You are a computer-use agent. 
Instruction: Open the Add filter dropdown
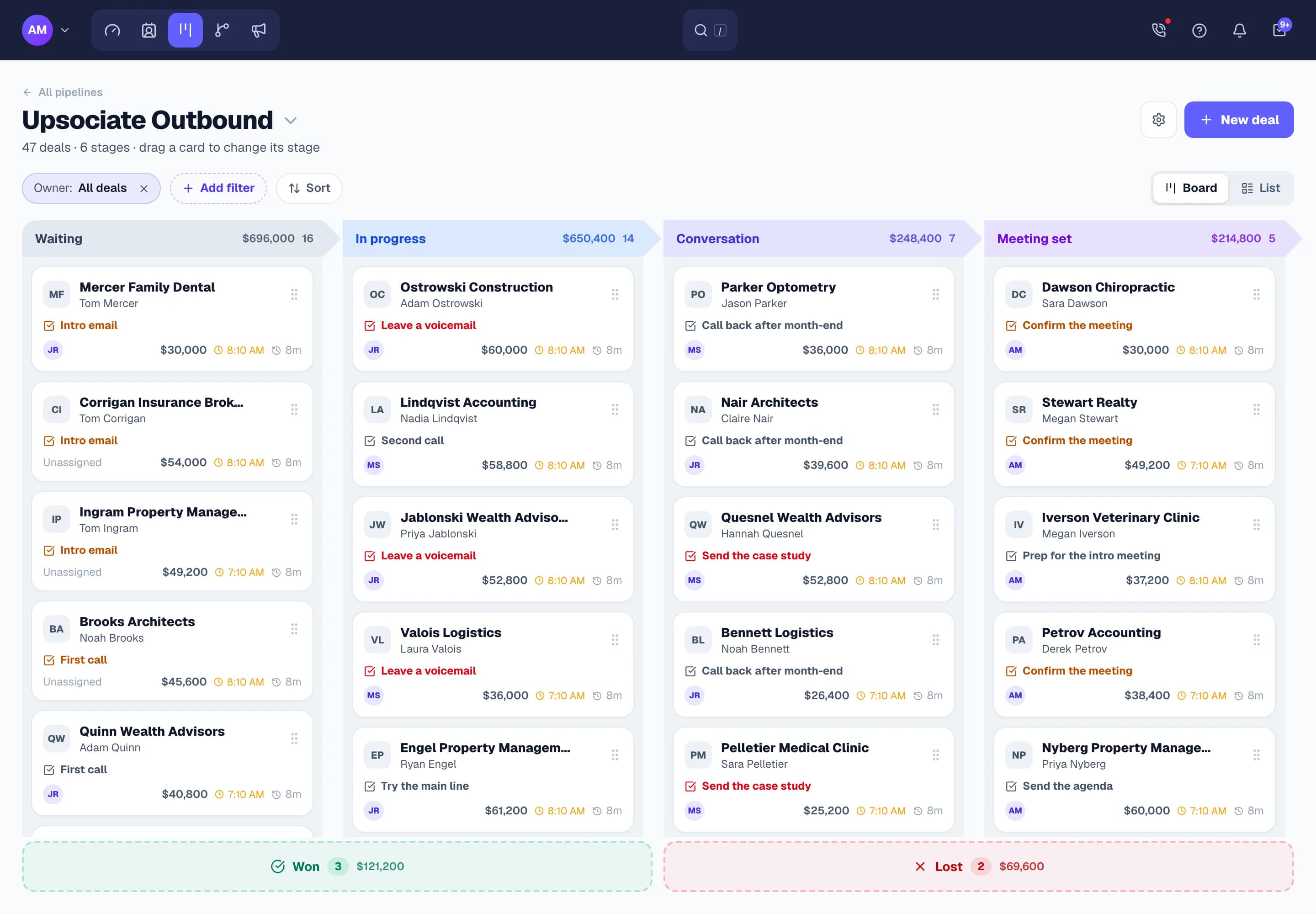click(218, 188)
